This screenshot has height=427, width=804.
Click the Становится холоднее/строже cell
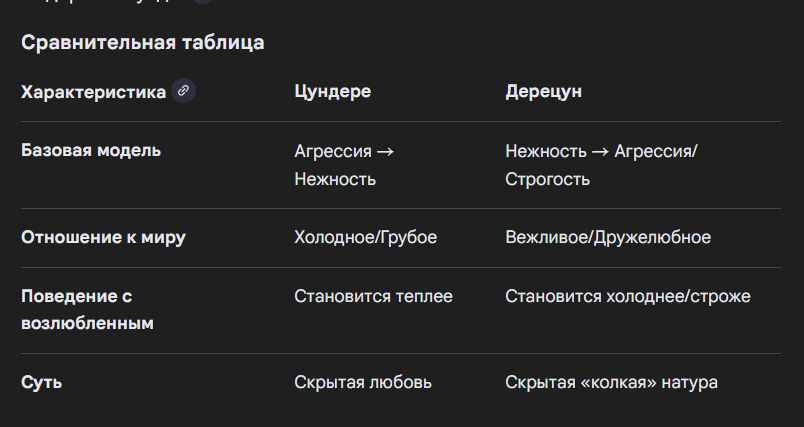(x=628, y=296)
